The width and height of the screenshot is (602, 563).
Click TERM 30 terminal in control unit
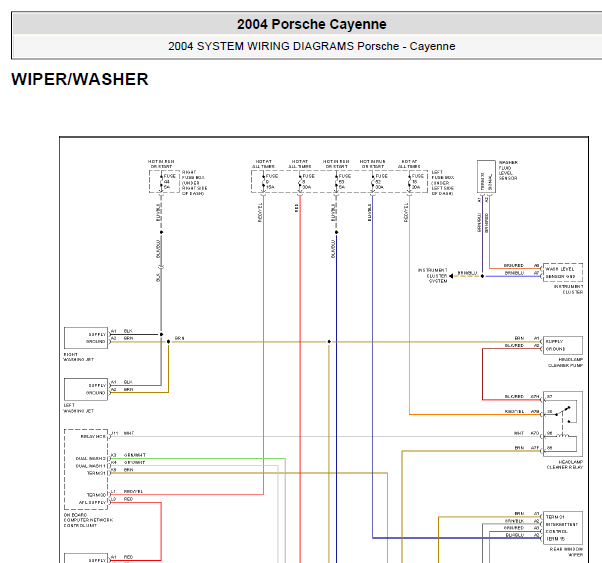pos(96,495)
